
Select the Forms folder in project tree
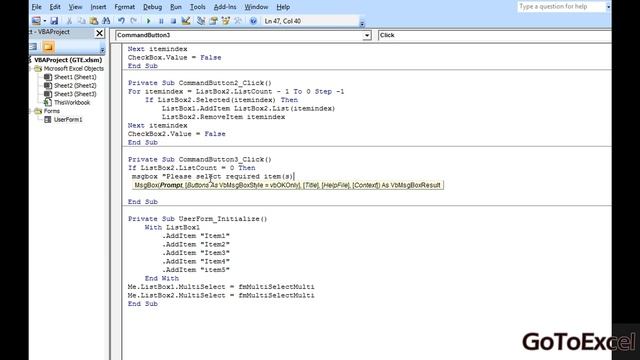pos(51,111)
